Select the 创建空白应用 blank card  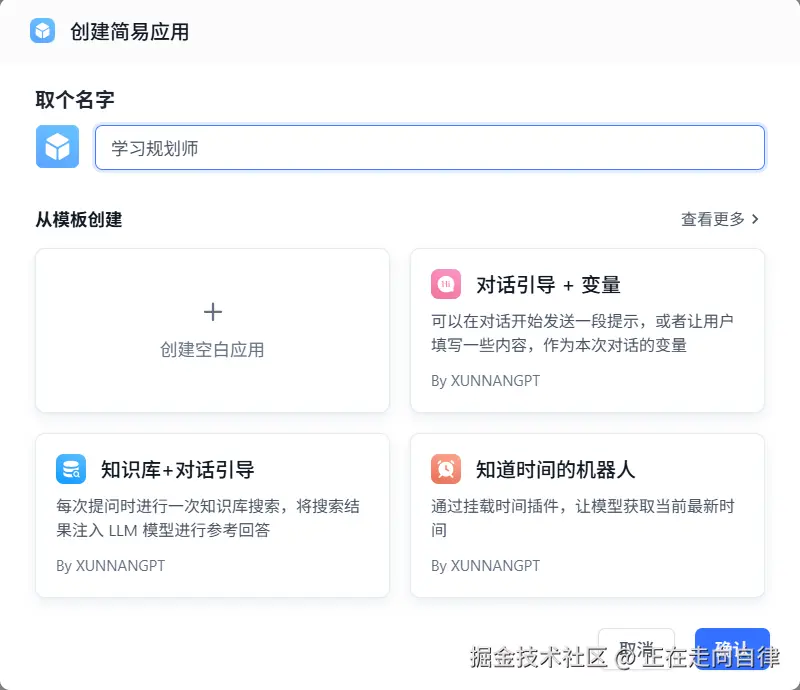[212, 331]
